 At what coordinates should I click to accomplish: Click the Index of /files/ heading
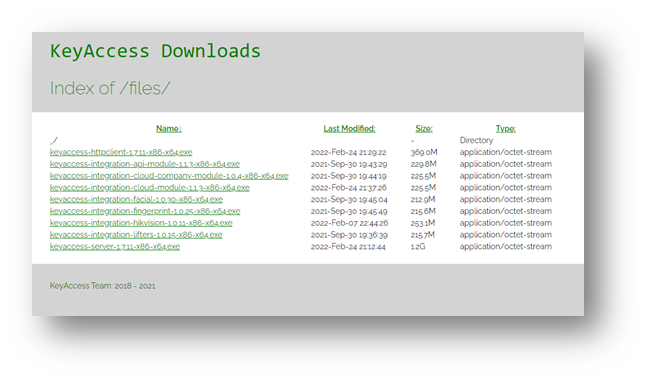pyautogui.click(x=110, y=88)
